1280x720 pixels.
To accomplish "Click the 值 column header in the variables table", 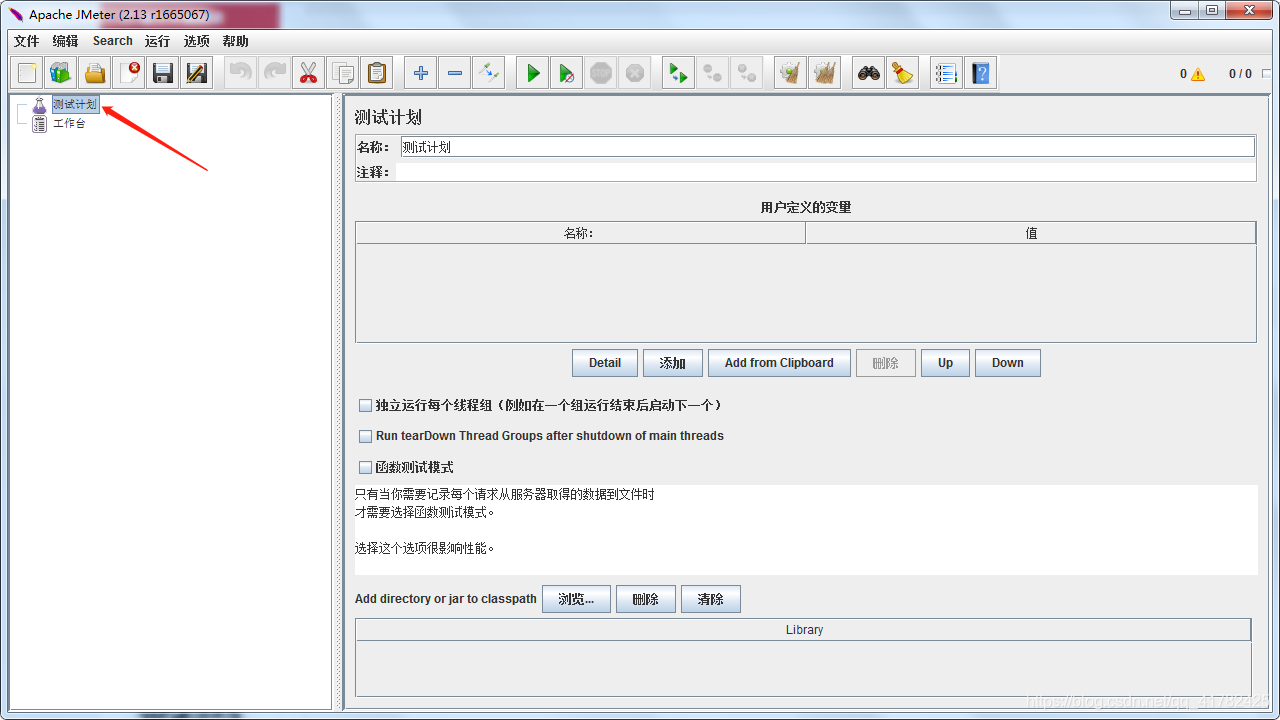I will (1031, 233).
